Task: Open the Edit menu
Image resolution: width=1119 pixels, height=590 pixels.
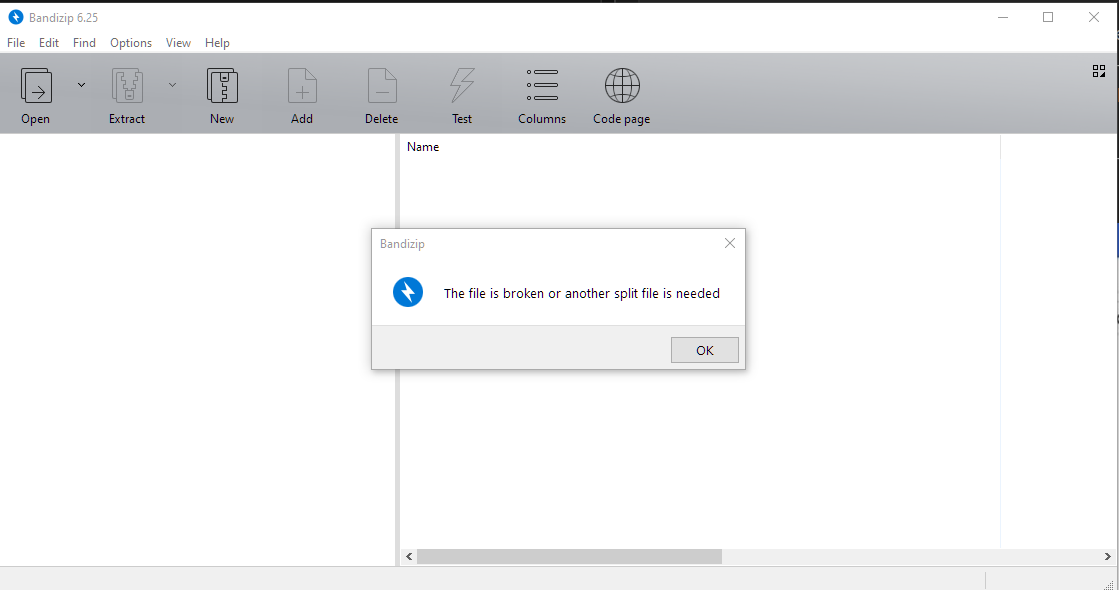Action: (x=49, y=43)
